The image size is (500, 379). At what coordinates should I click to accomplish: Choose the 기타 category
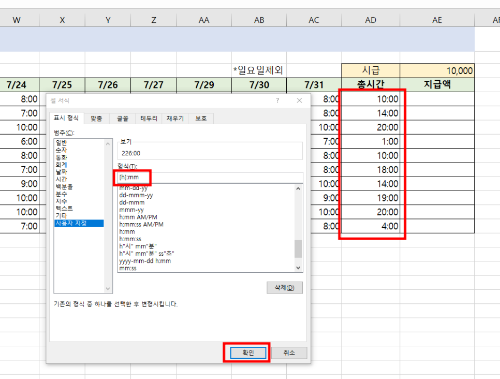(x=61, y=216)
